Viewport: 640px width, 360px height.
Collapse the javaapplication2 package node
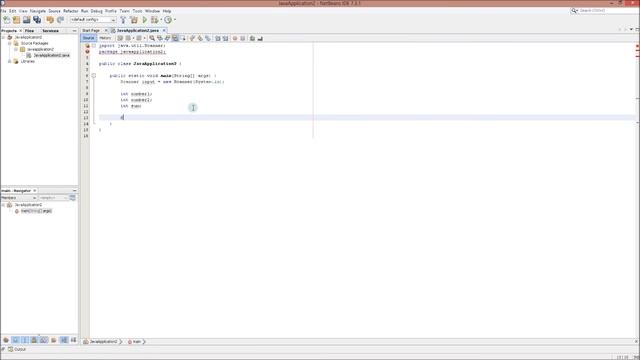pyautogui.click(x=16, y=49)
